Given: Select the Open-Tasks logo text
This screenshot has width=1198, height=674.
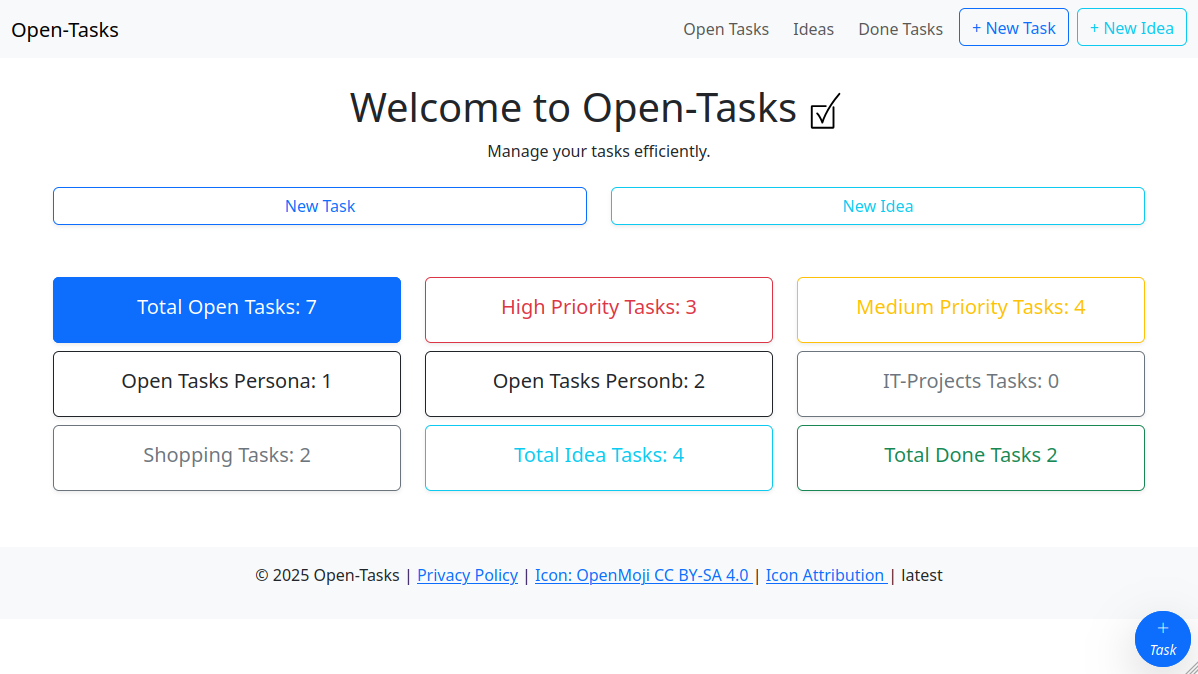Looking at the screenshot, I should tap(64, 30).
